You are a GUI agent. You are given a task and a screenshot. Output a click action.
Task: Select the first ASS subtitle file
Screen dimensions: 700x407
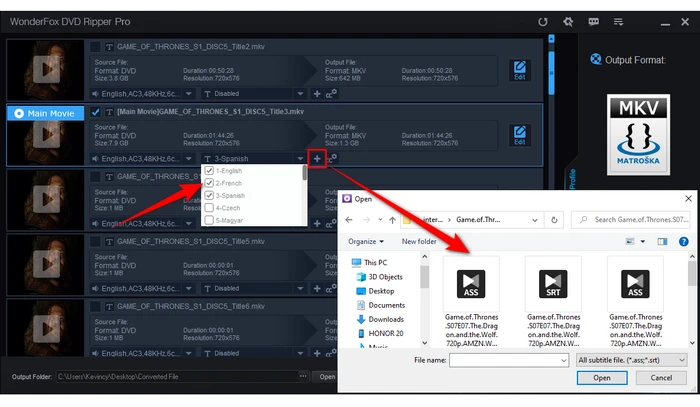click(x=471, y=301)
